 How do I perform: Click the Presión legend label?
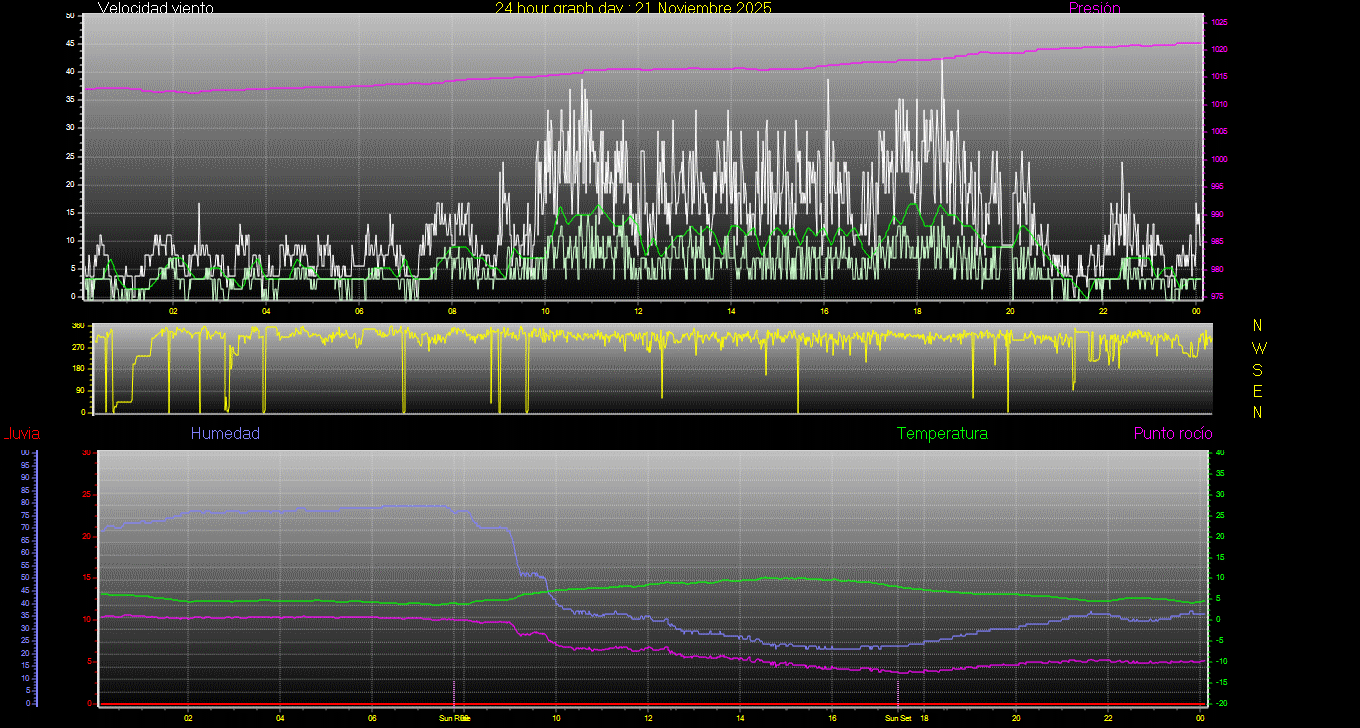tap(1094, 8)
